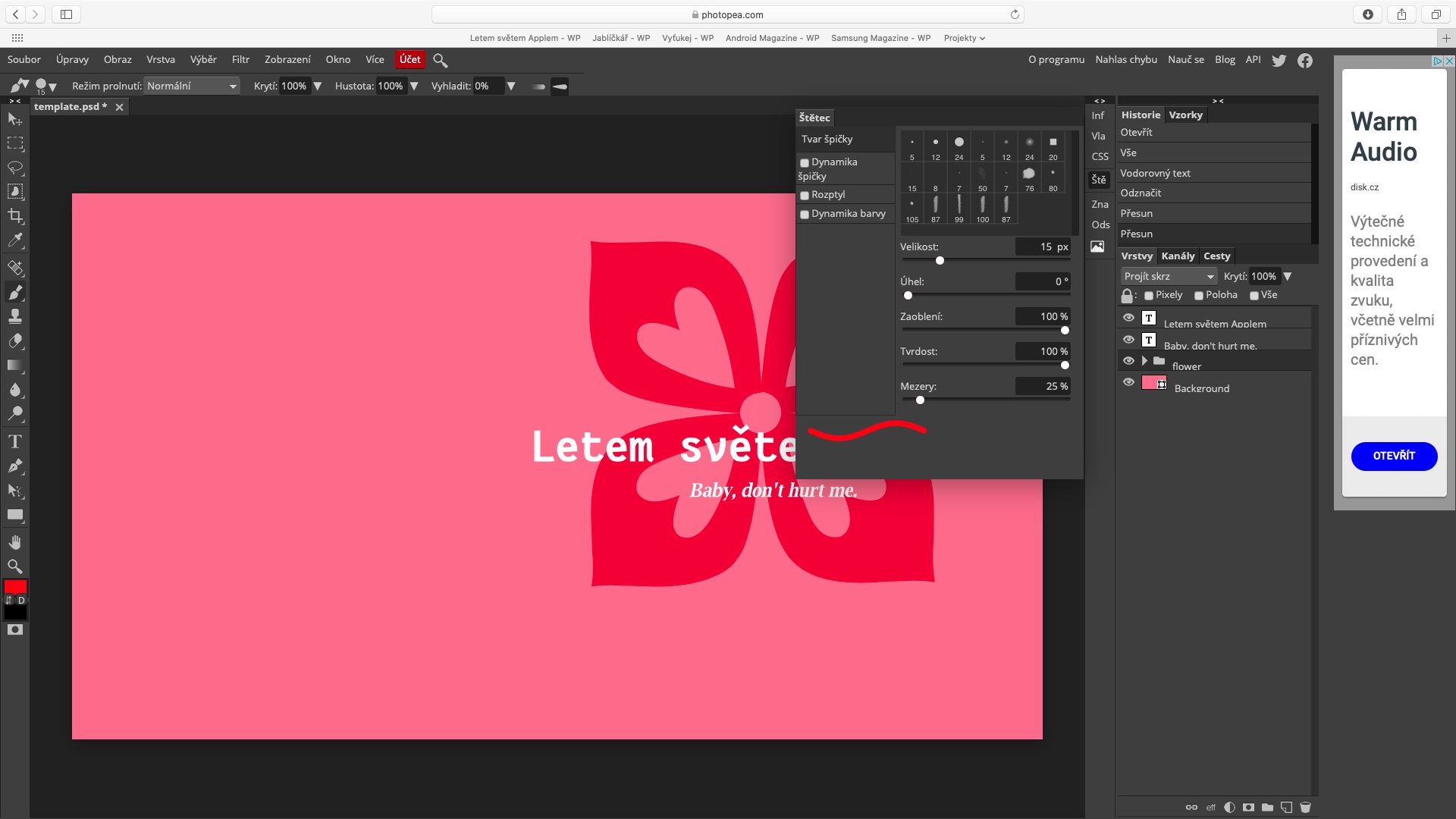1456x819 pixels.
Task: Select the Eyedropper tool
Action: point(15,241)
